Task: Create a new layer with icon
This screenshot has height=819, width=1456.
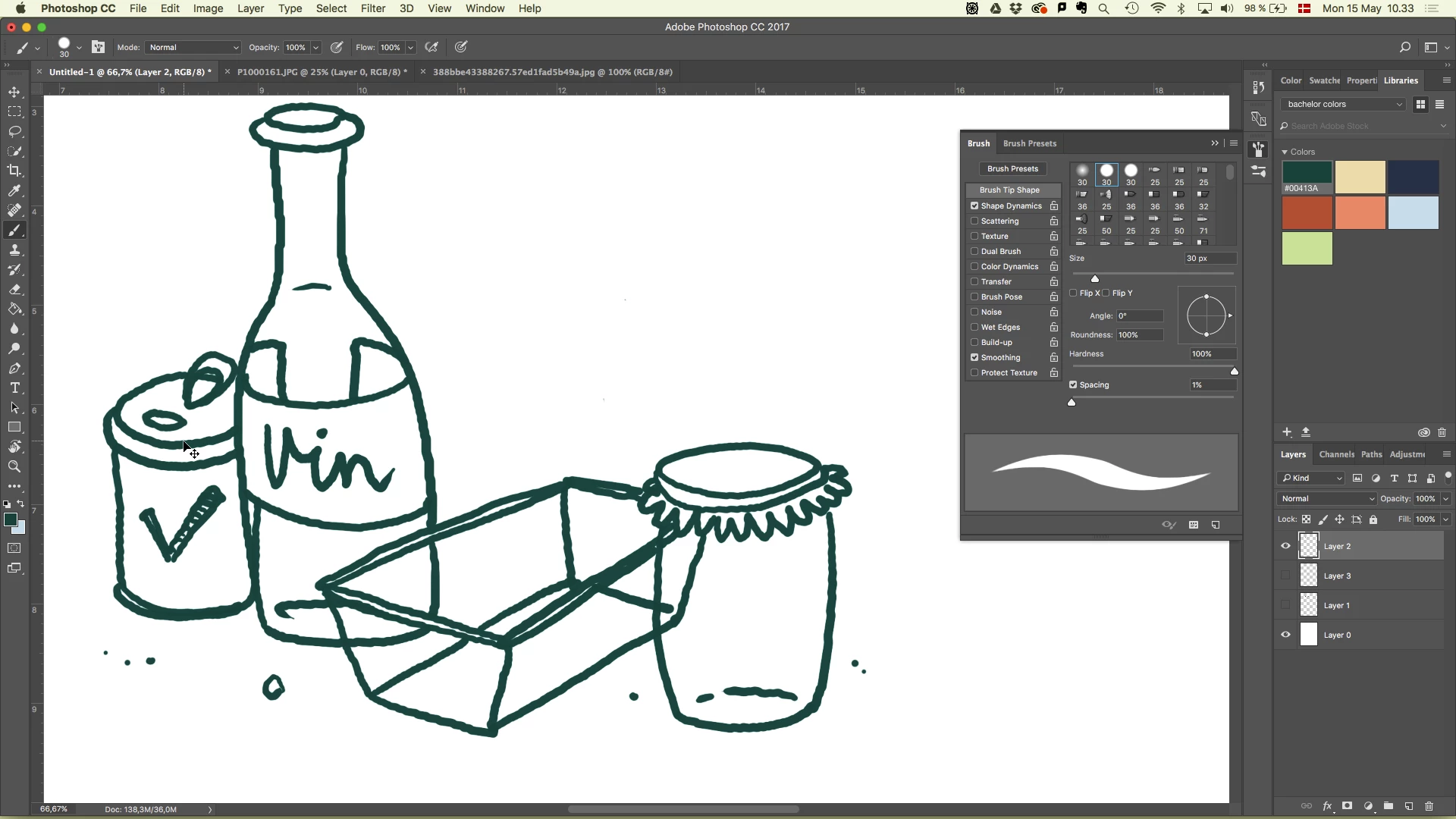Action: (1409, 806)
